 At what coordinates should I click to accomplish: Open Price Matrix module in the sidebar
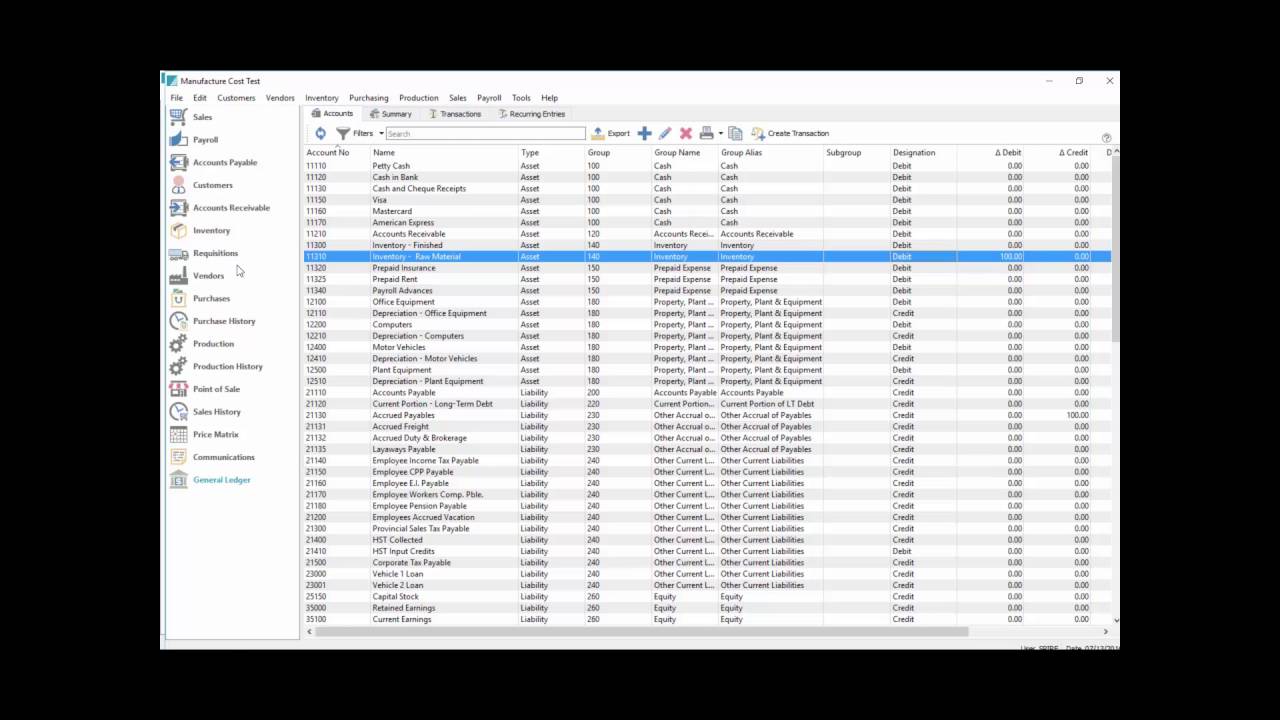(x=215, y=435)
